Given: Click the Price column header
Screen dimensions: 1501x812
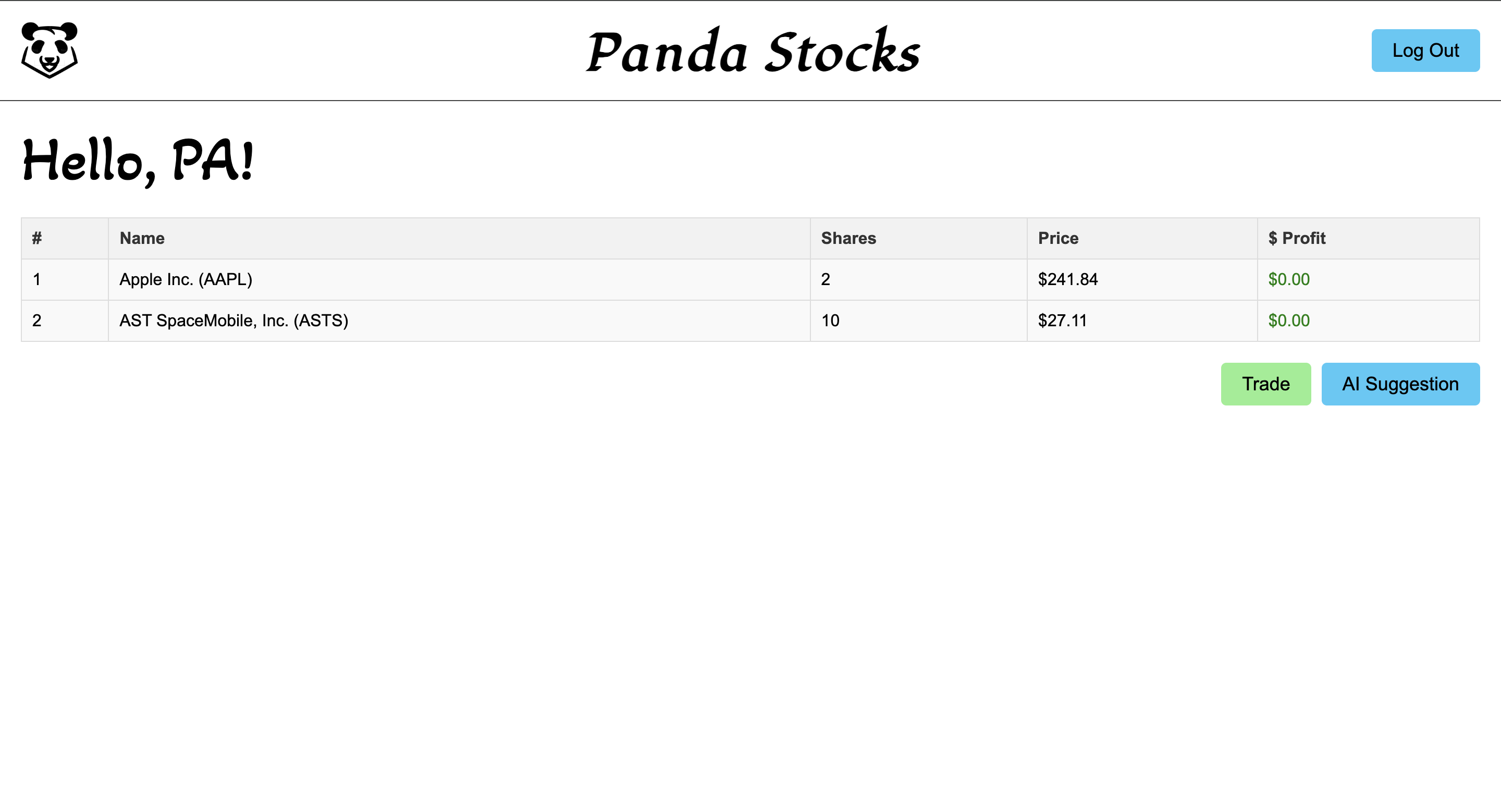Looking at the screenshot, I should tap(1058, 238).
